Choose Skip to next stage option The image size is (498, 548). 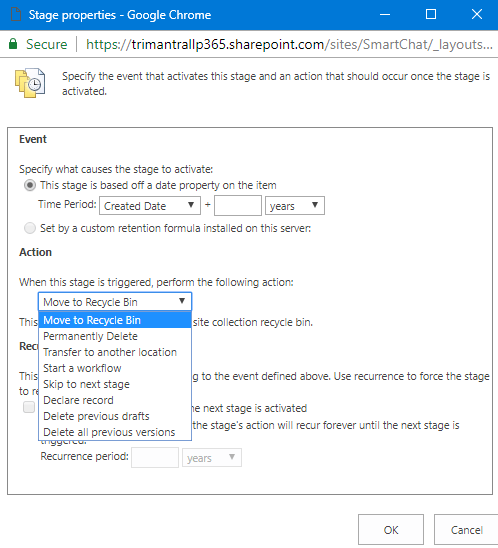click(115, 384)
